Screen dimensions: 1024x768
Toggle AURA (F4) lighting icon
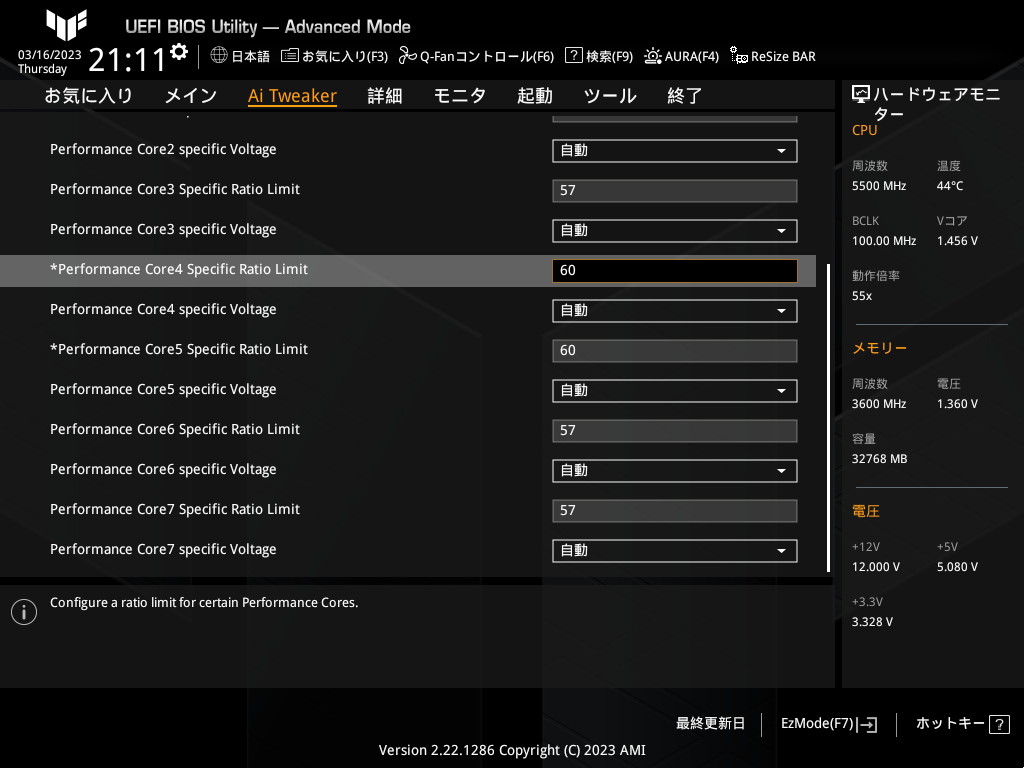(652, 56)
